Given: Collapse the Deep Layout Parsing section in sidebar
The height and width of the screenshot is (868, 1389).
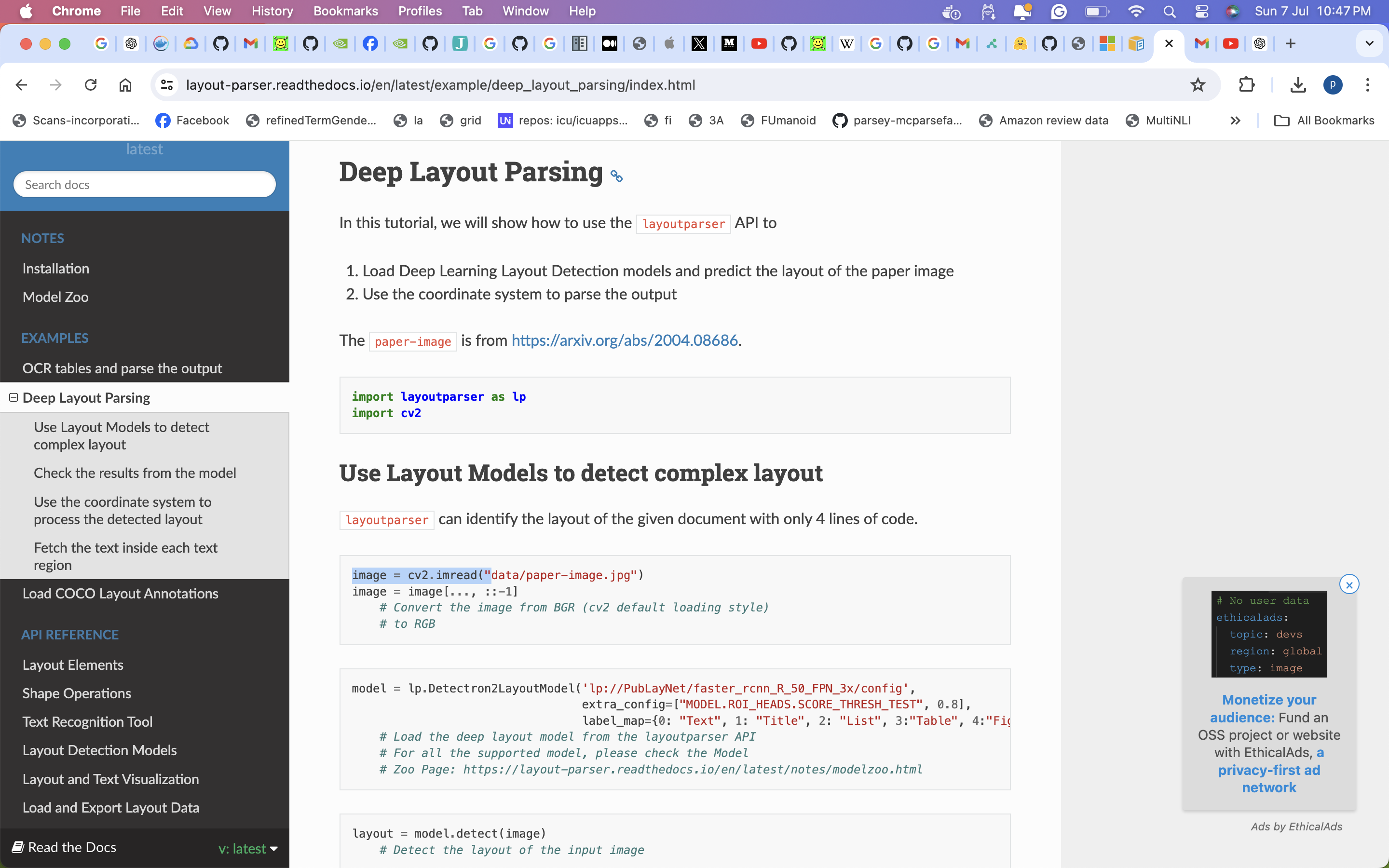Looking at the screenshot, I should coord(13,397).
